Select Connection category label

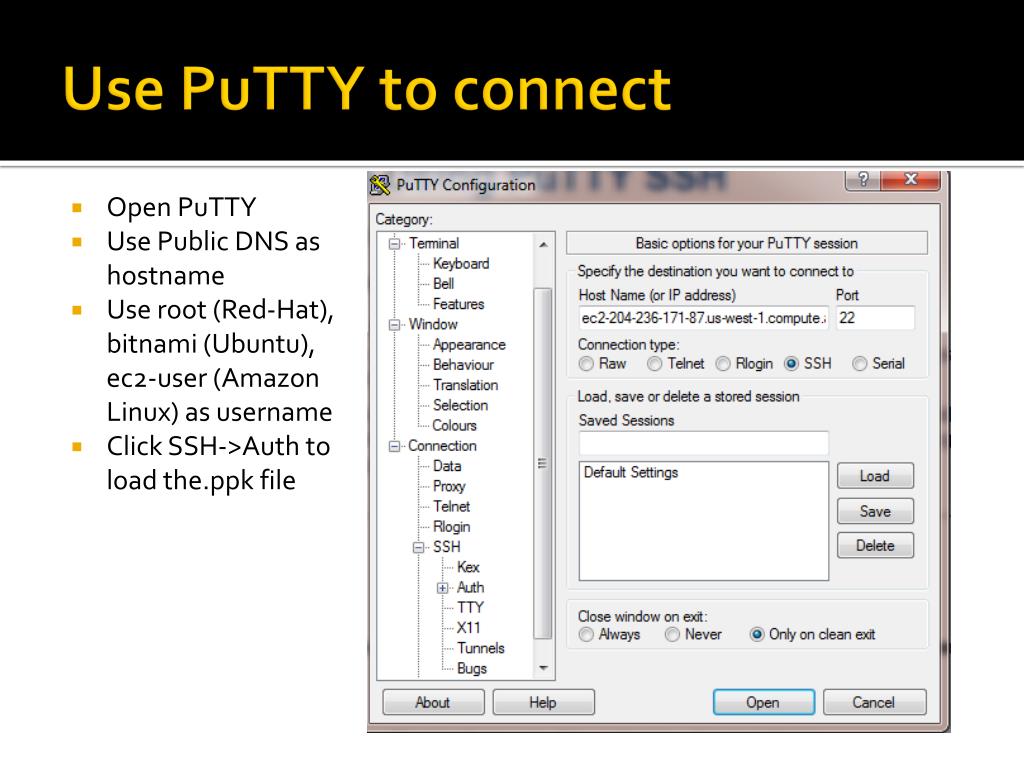442,446
